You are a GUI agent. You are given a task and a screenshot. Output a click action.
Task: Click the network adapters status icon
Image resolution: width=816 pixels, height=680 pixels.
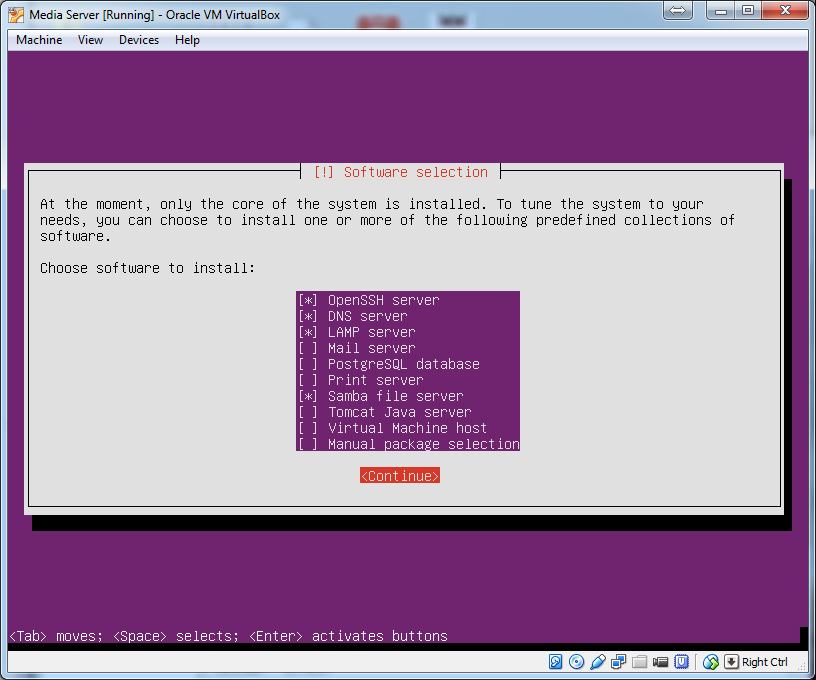618,662
